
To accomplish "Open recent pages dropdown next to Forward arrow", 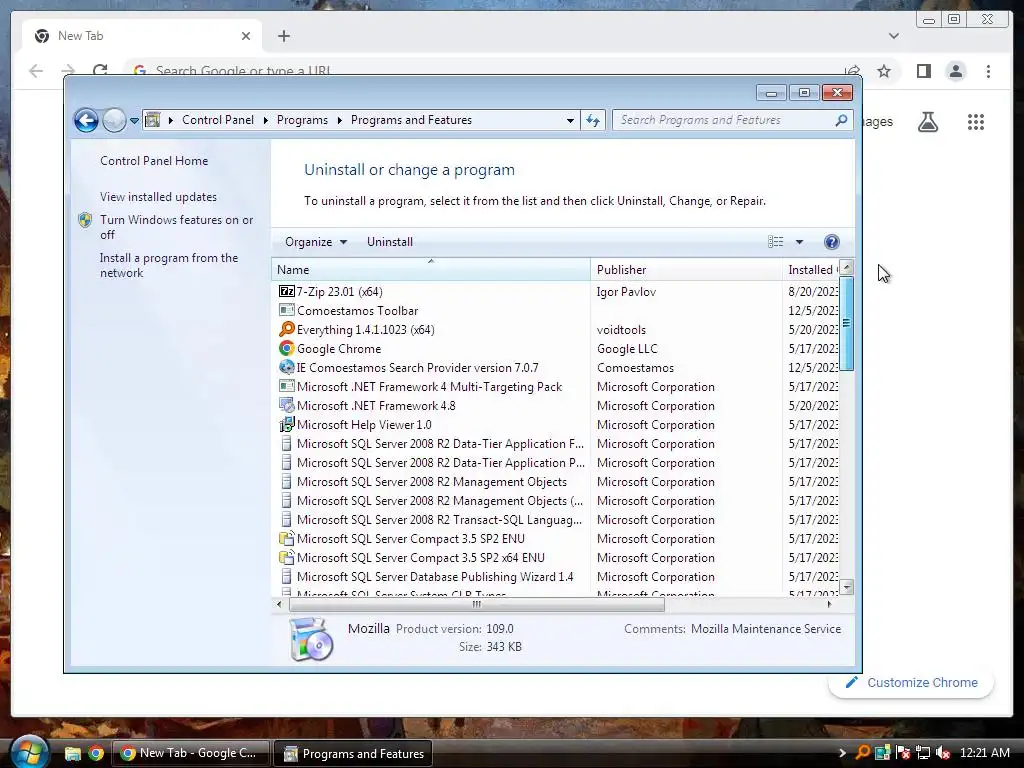I will coord(134,121).
